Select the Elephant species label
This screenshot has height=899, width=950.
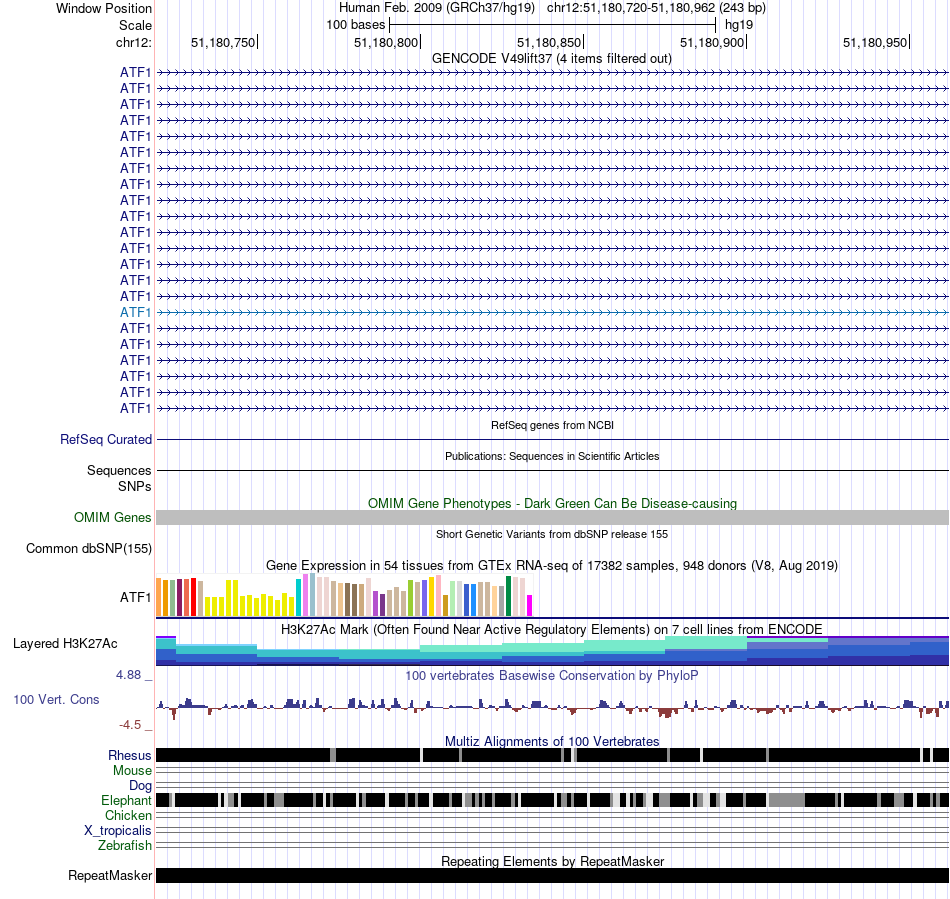tap(126, 800)
